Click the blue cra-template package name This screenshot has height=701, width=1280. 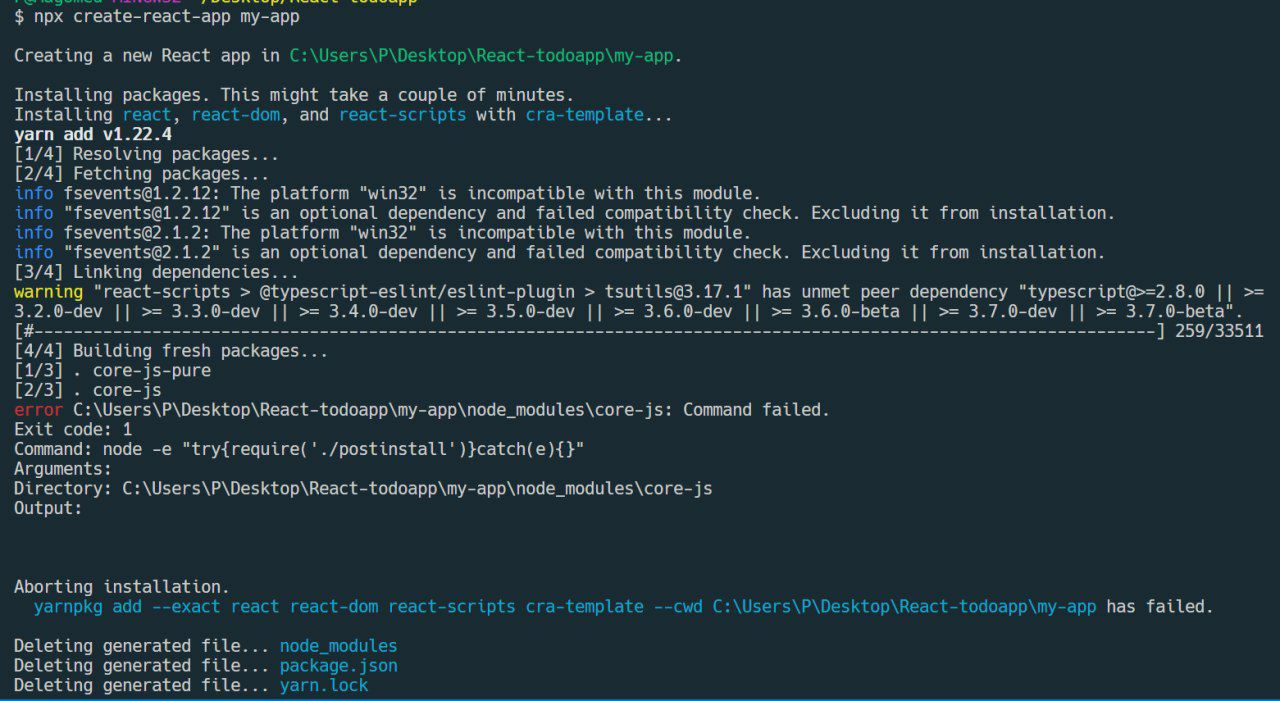click(x=585, y=115)
